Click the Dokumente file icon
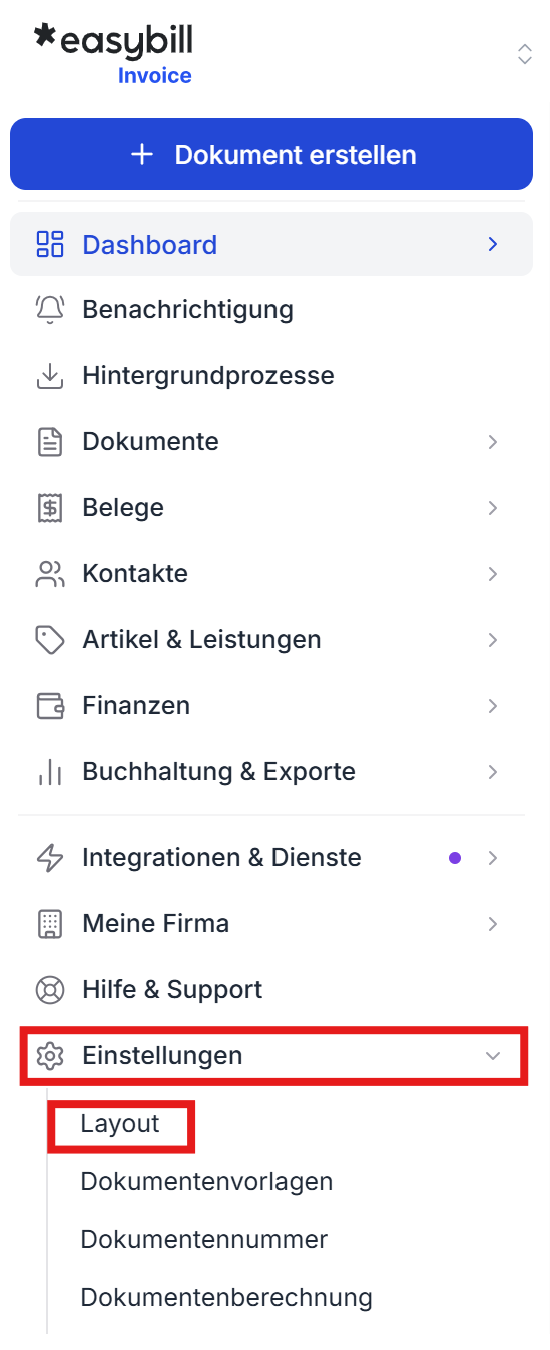This screenshot has width=550, height=1350. [49, 442]
